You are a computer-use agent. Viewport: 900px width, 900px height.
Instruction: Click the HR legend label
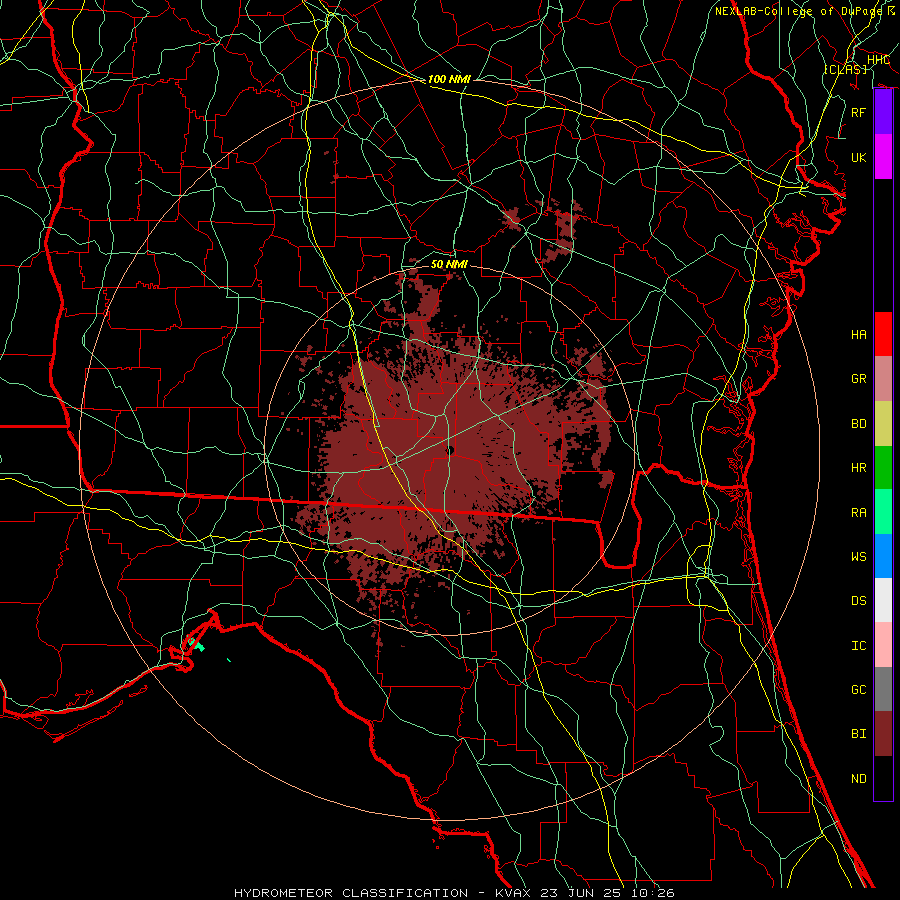859,468
